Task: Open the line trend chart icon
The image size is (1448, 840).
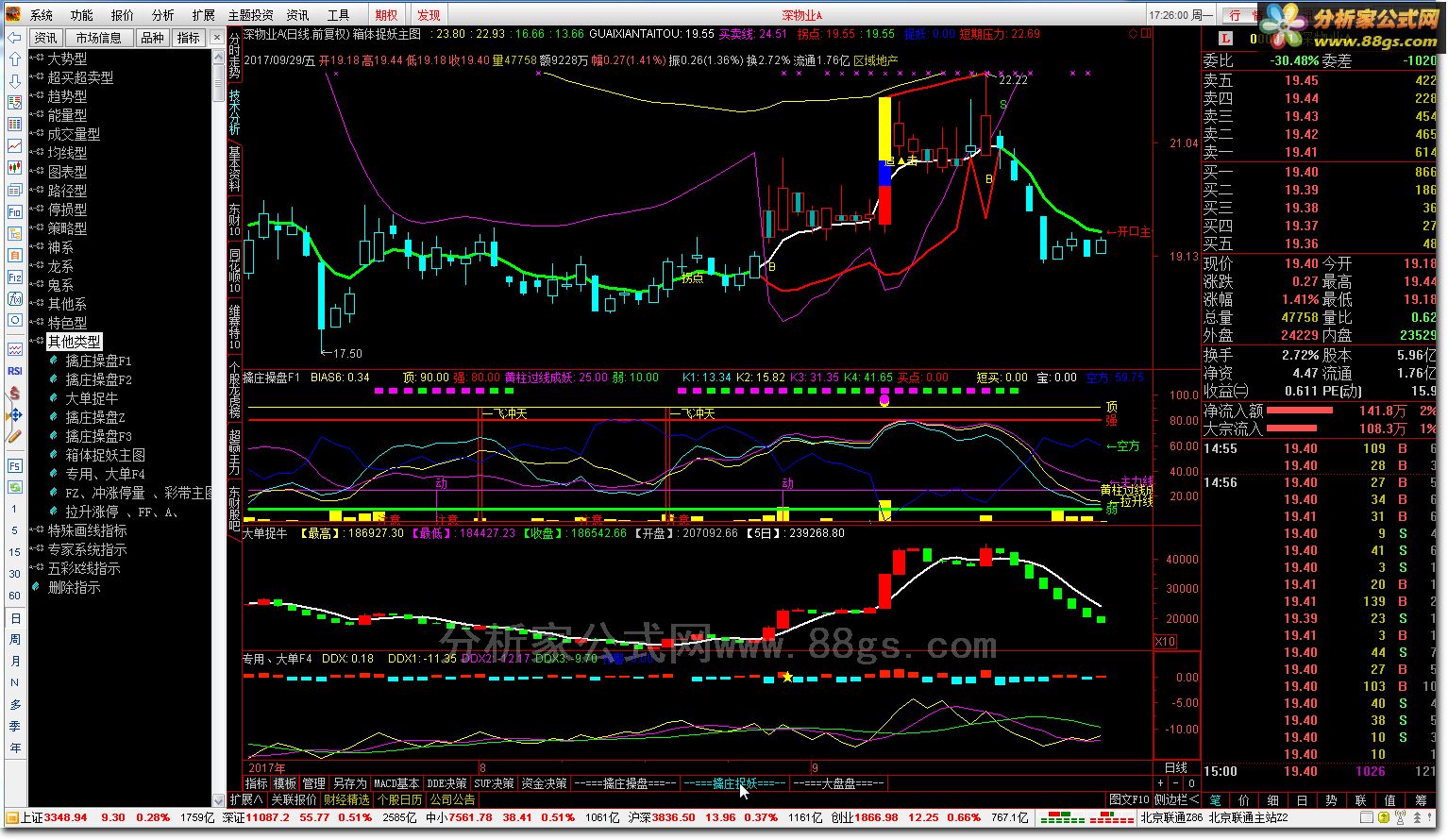Action: [14, 146]
